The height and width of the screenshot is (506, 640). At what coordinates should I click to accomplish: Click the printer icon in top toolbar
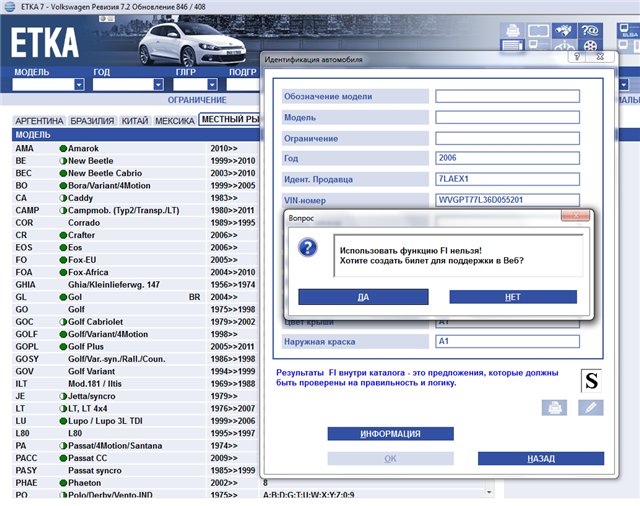tap(513, 30)
